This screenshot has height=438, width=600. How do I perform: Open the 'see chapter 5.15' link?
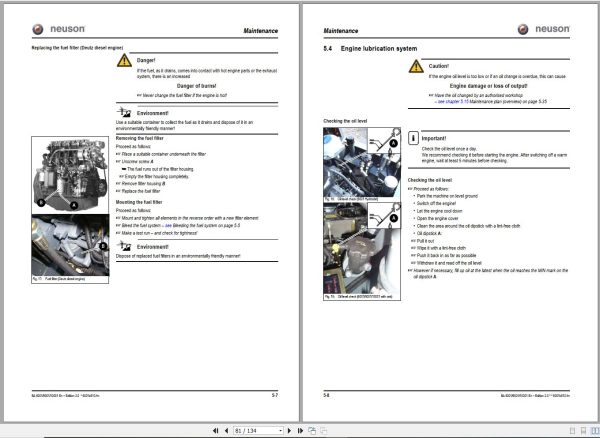[453, 102]
